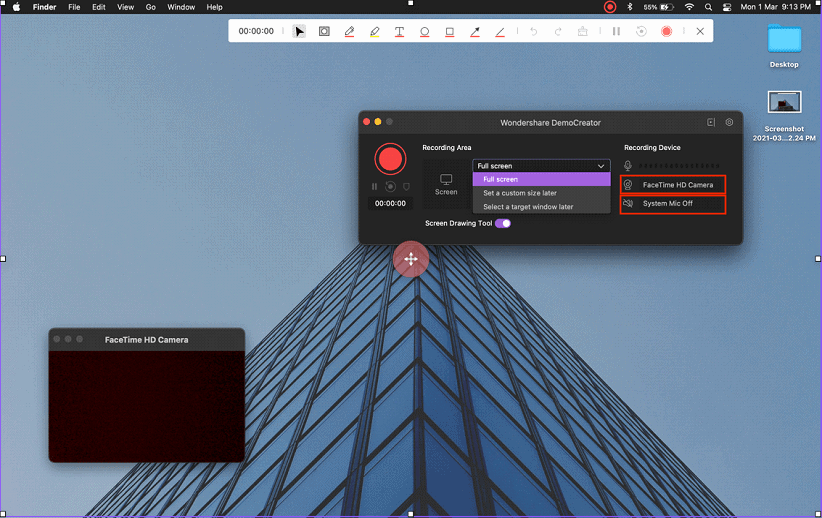This screenshot has height=518, width=822.
Task: Open the FaceTime HD Camera device selector
Action: tap(673, 185)
